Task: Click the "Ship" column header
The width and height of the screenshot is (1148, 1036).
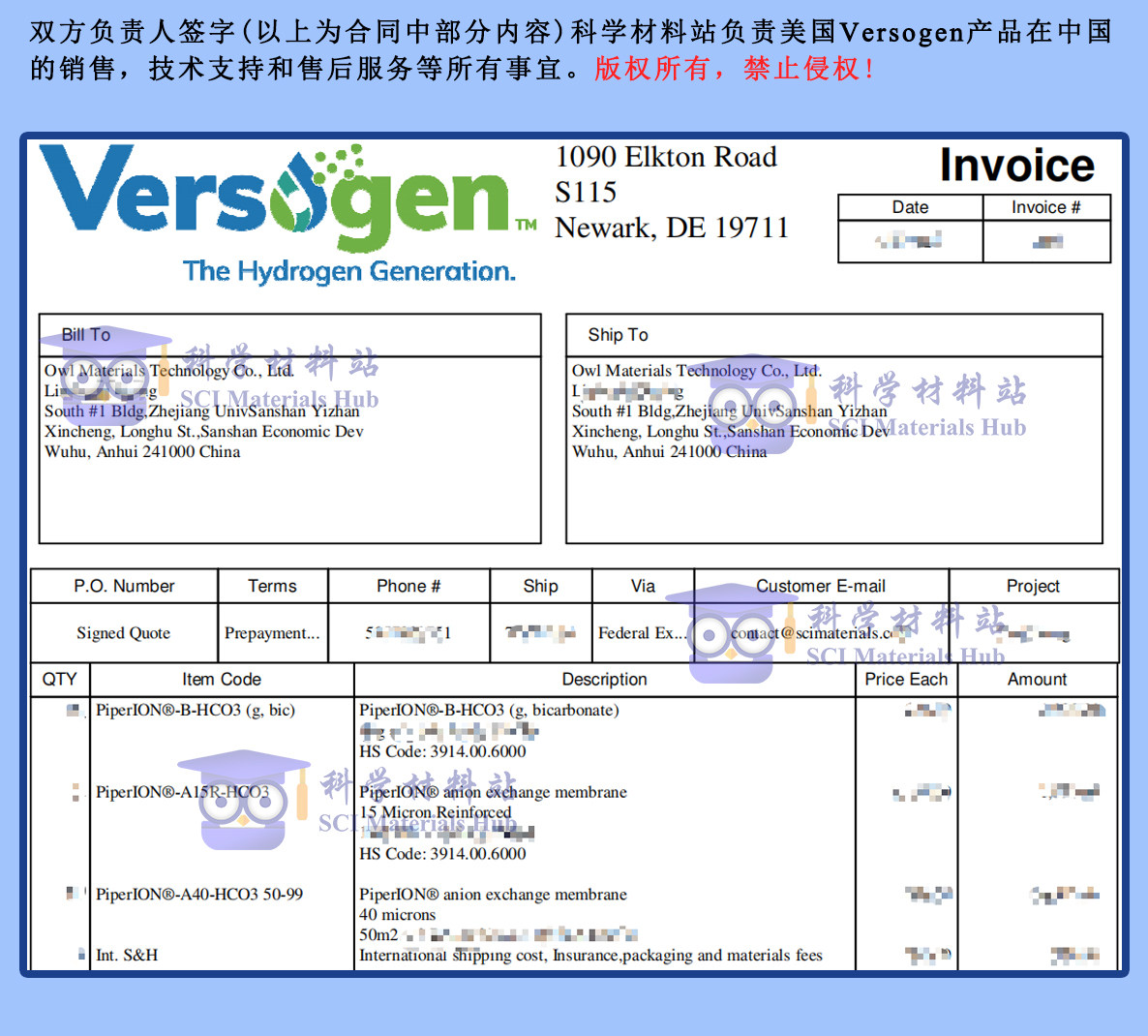Action: (540, 587)
